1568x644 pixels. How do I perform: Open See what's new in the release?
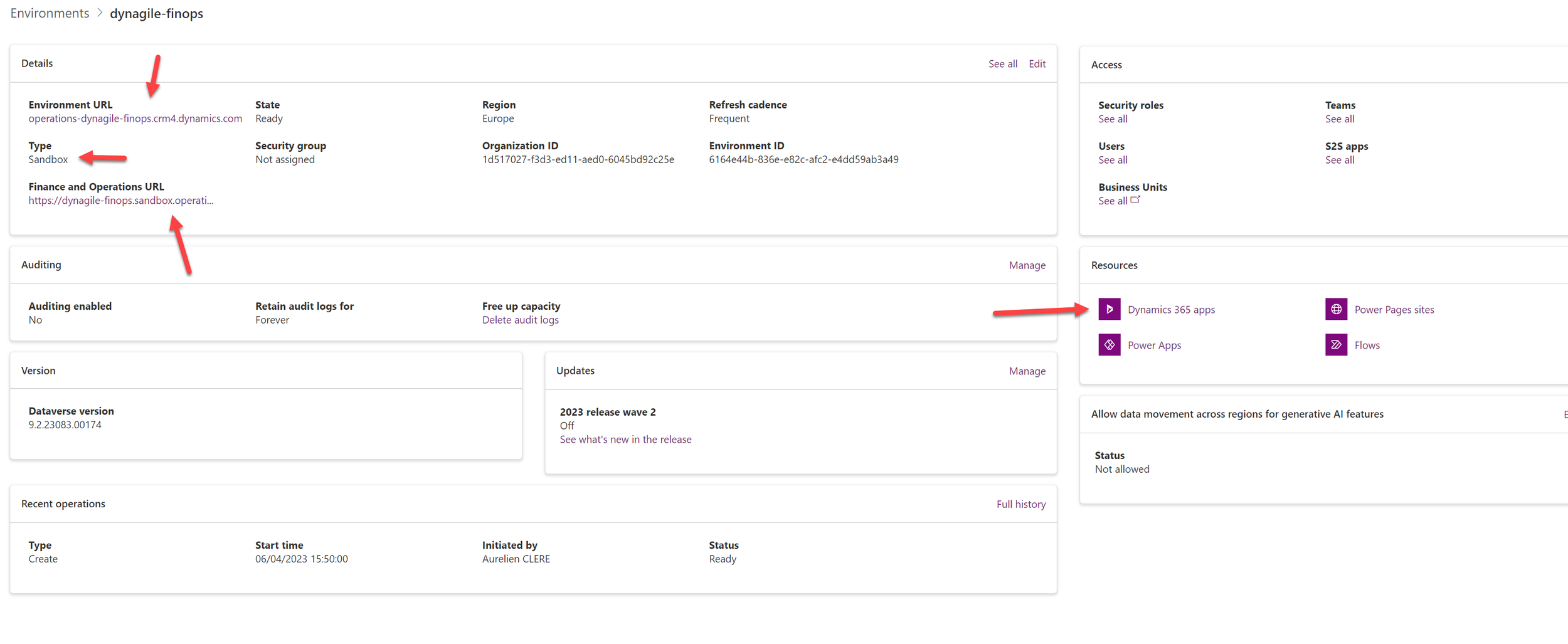(625, 440)
